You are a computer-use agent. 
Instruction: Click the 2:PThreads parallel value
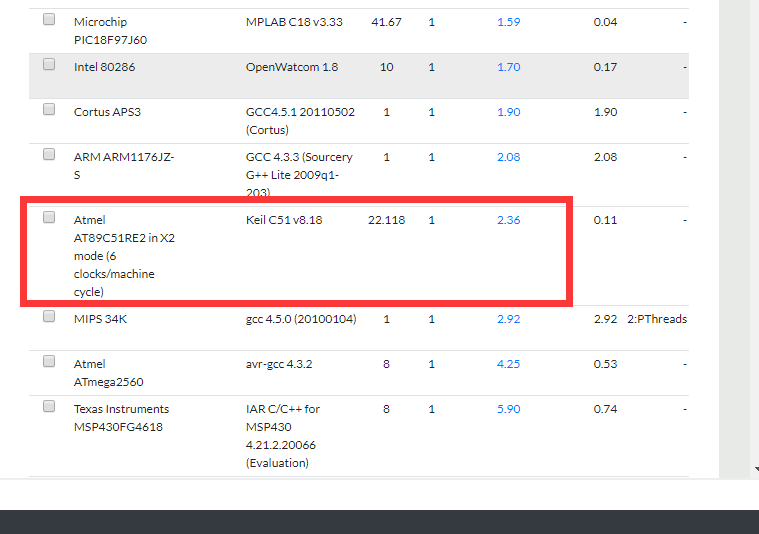click(657, 319)
